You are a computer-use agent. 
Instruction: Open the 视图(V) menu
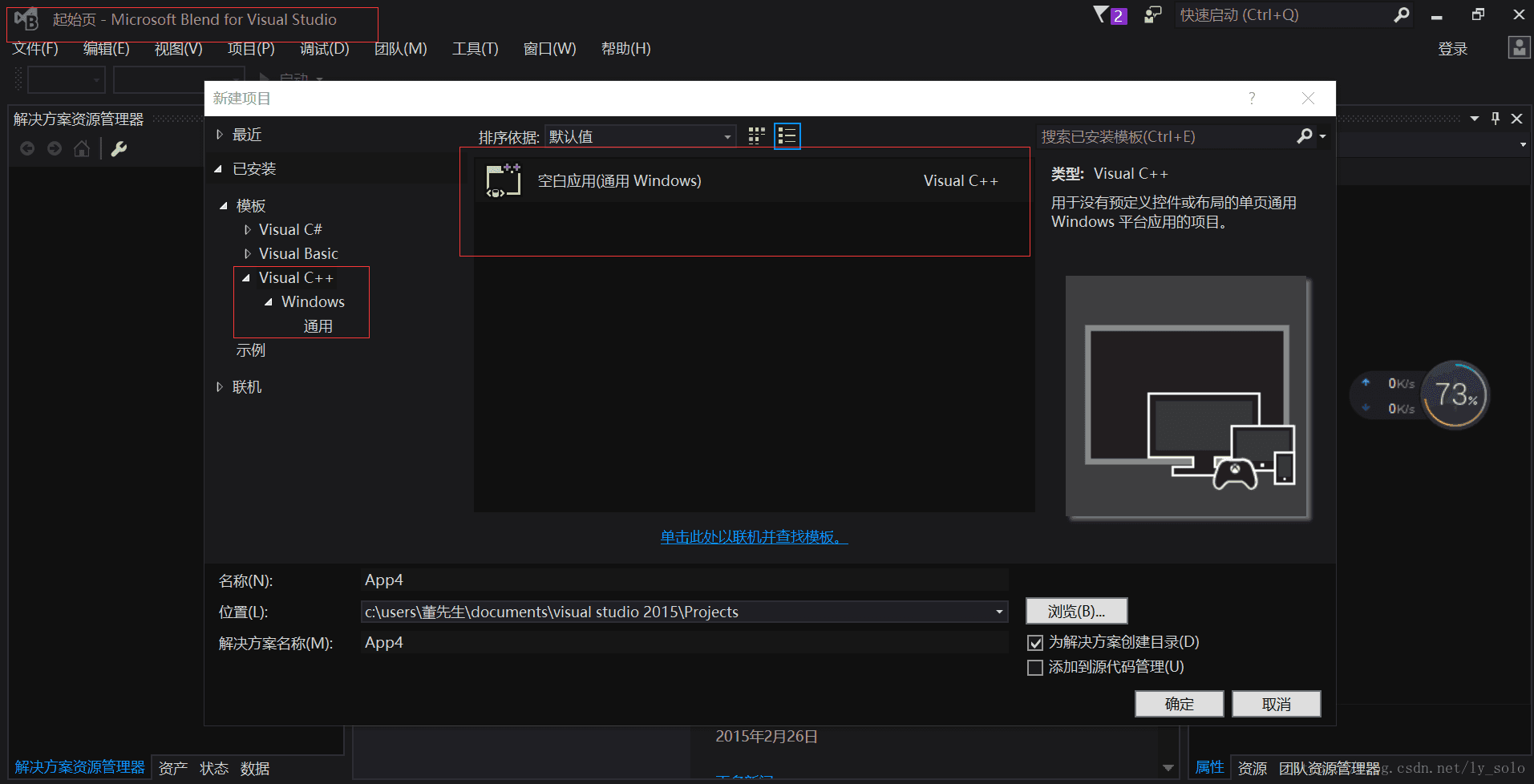coord(179,49)
